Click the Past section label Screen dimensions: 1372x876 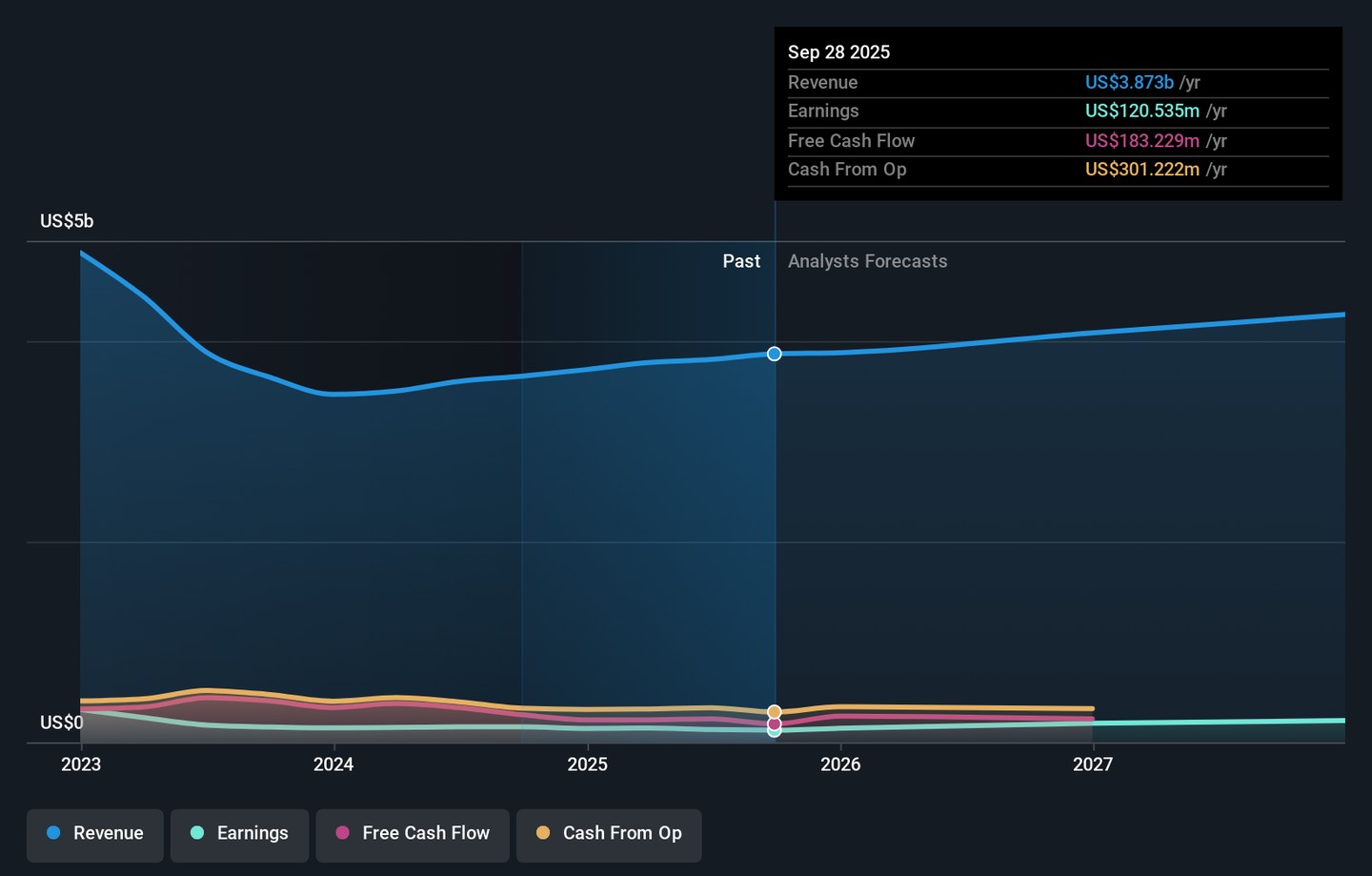(x=740, y=261)
